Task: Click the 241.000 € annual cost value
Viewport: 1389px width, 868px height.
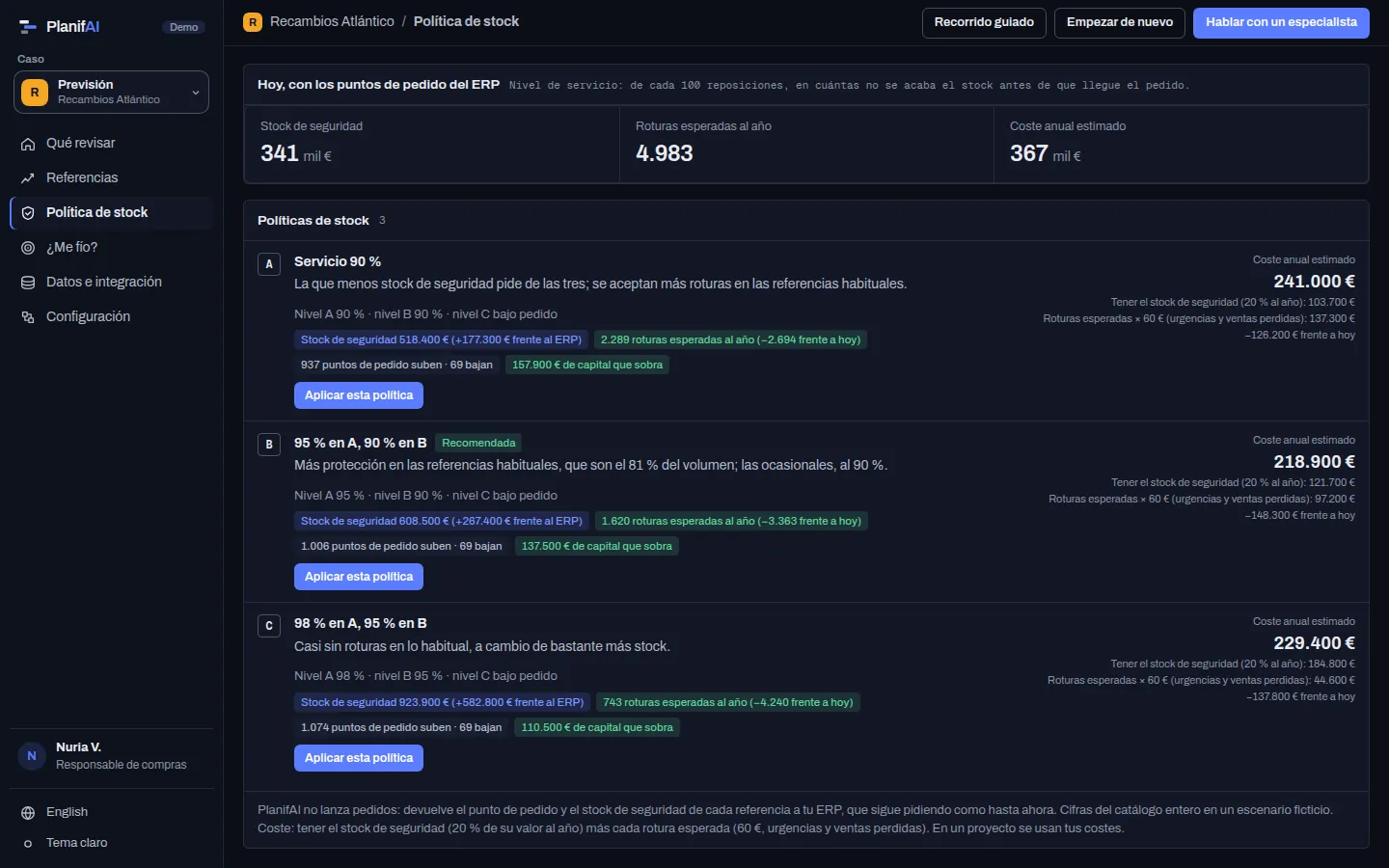Action: point(1314,282)
